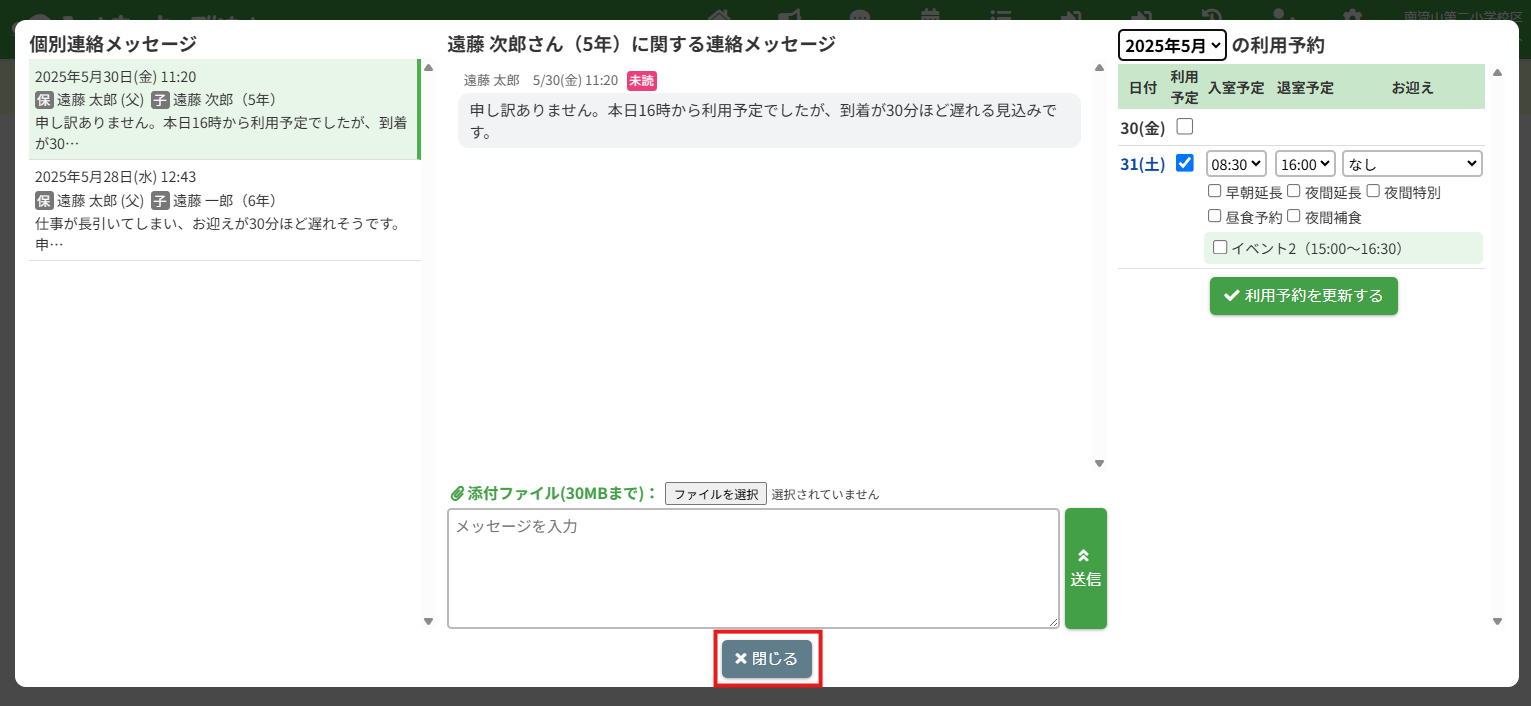Open the 08:30 entry time dropdown
This screenshot has height=706, width=1531.
point(1236,163)
